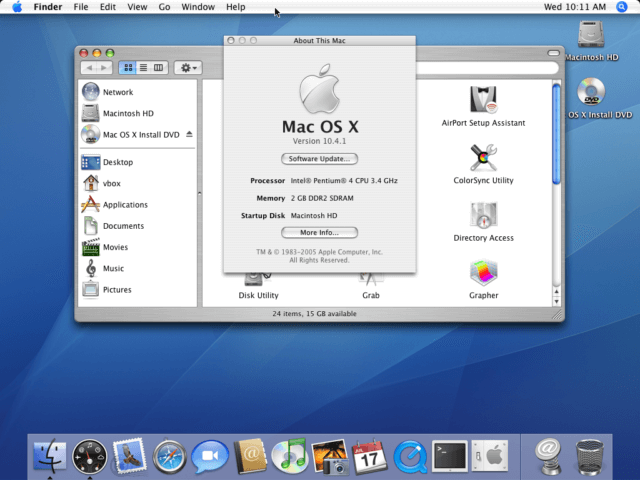Open the Finder application menu
The image size is (640, 480).
click(x=48, y=7)
